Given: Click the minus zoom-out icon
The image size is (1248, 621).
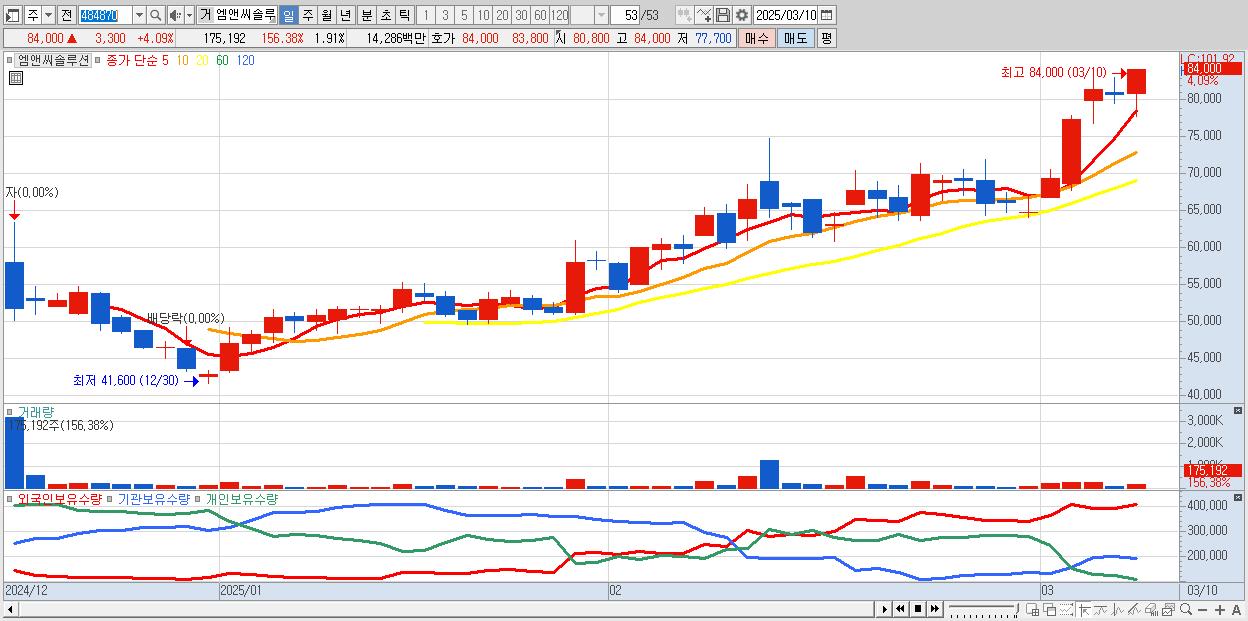Looking at the screenshot, I should tap(1202, 609).
